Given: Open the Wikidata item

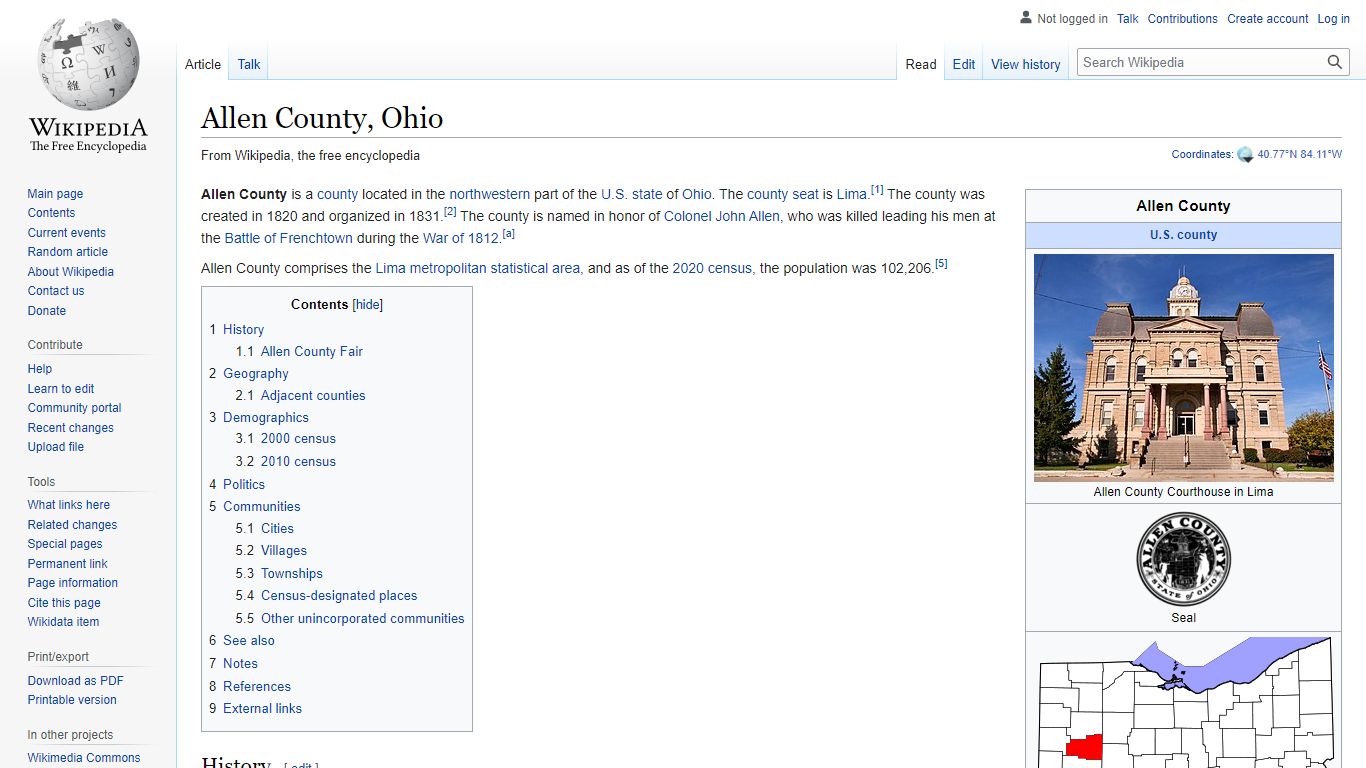Looking at the screenshot, I should [63, 622].
